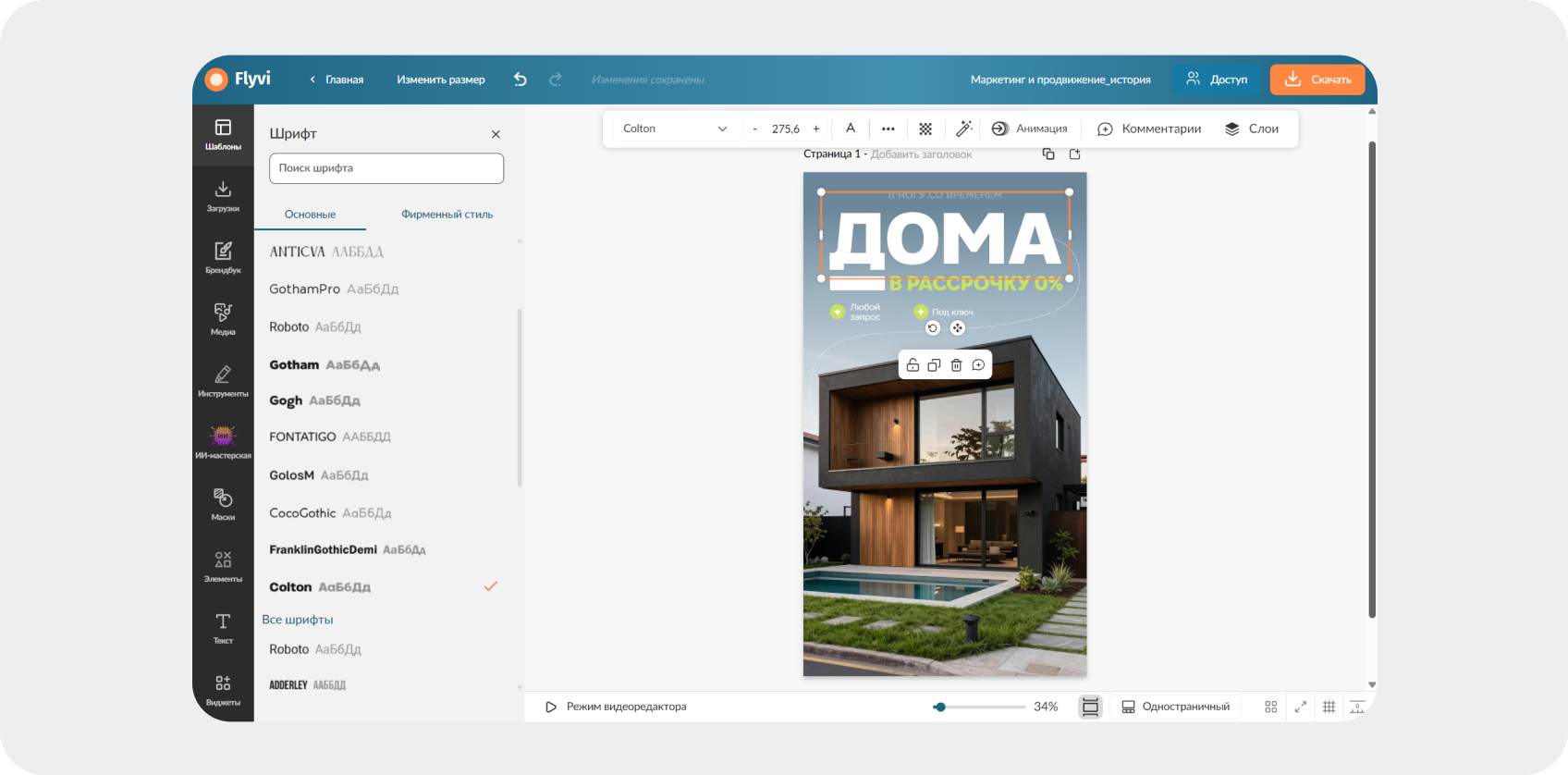Increase font size with plus
This screenshot has width=1568, height=775.
[x=816, y=129]
